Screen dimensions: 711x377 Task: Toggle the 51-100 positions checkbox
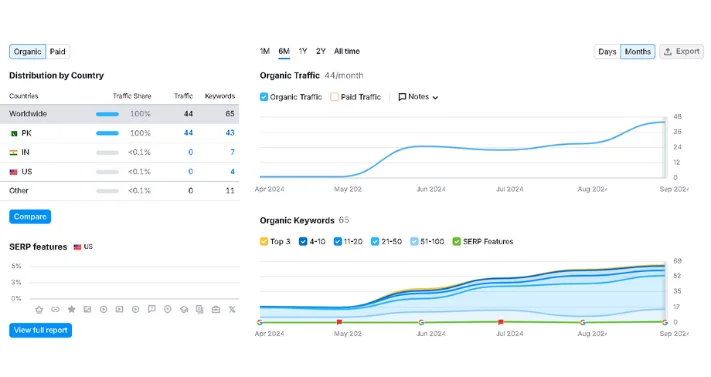414,242
